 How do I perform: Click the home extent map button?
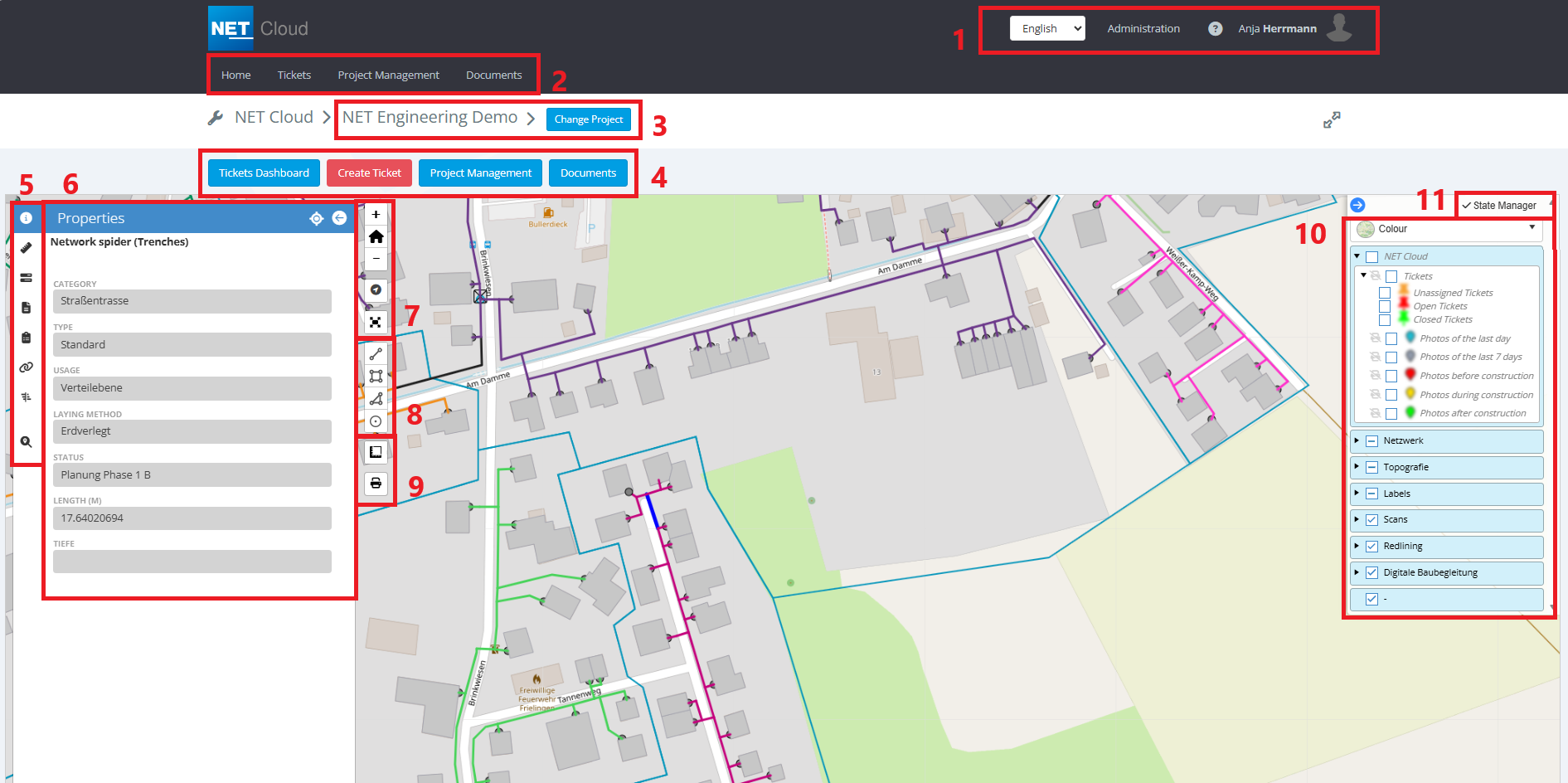coord(376,237)
